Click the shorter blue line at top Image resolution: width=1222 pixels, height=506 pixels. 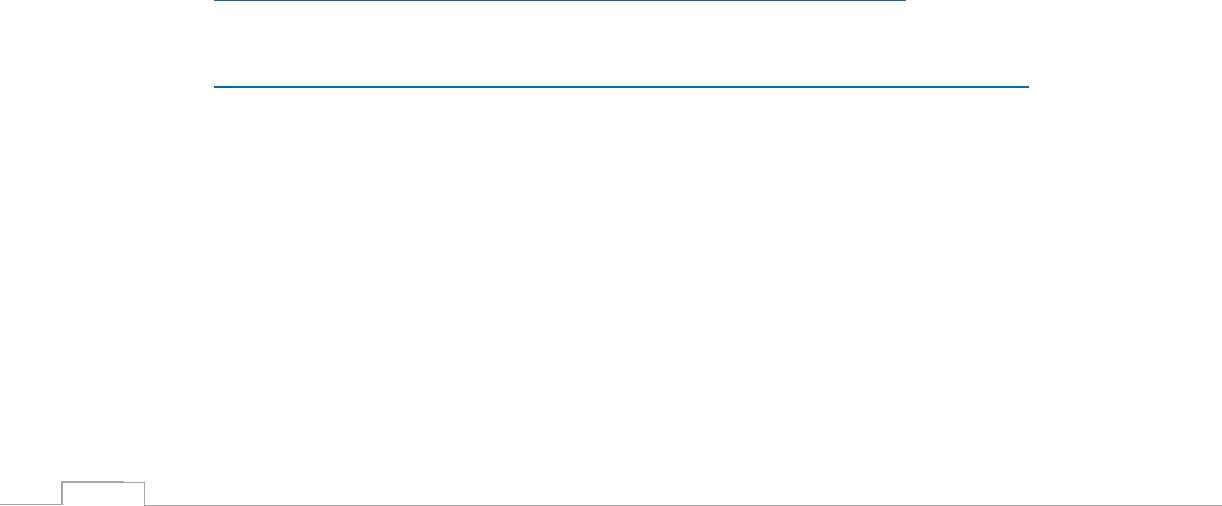[560, 2]
